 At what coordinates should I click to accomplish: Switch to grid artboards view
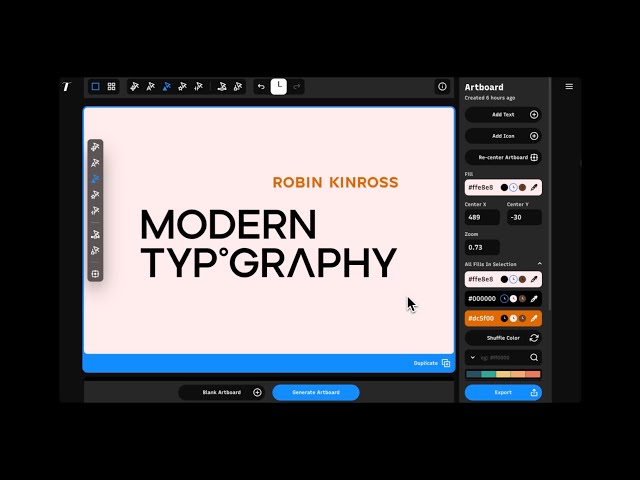click(x=111, y=87)
